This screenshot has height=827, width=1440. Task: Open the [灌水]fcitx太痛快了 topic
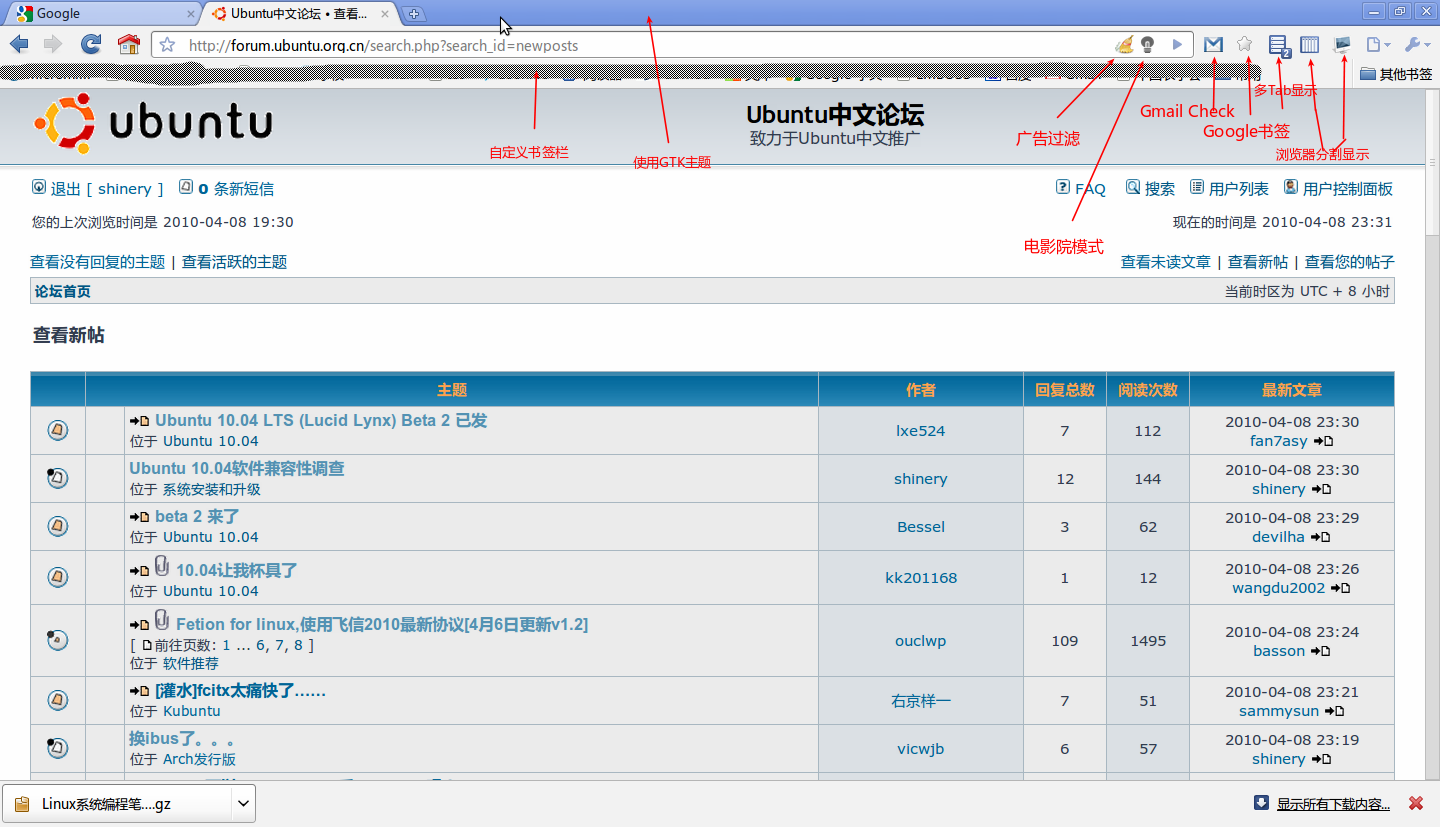tap(241, 691)
